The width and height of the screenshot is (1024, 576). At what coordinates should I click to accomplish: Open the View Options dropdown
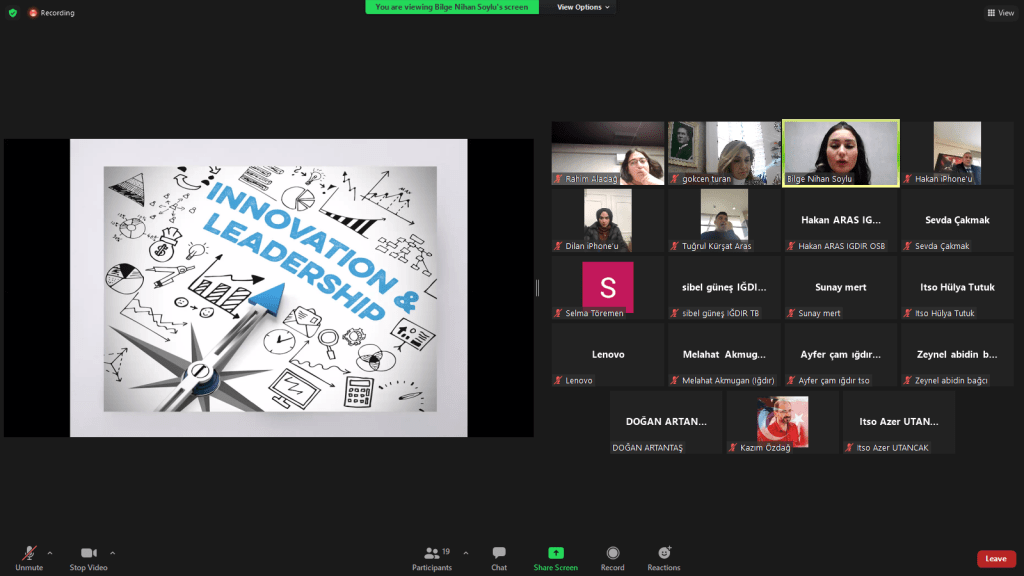(x=583, y=7)
